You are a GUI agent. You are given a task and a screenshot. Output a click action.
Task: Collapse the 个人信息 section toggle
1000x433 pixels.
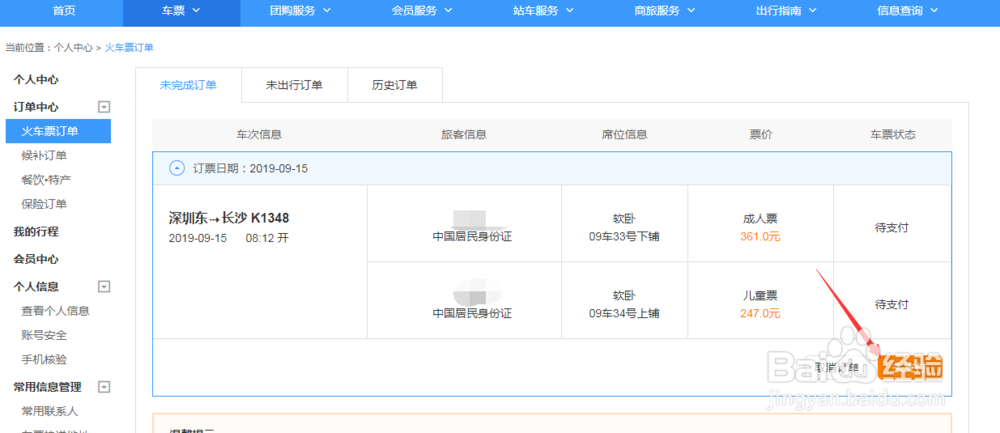point(104,287)
